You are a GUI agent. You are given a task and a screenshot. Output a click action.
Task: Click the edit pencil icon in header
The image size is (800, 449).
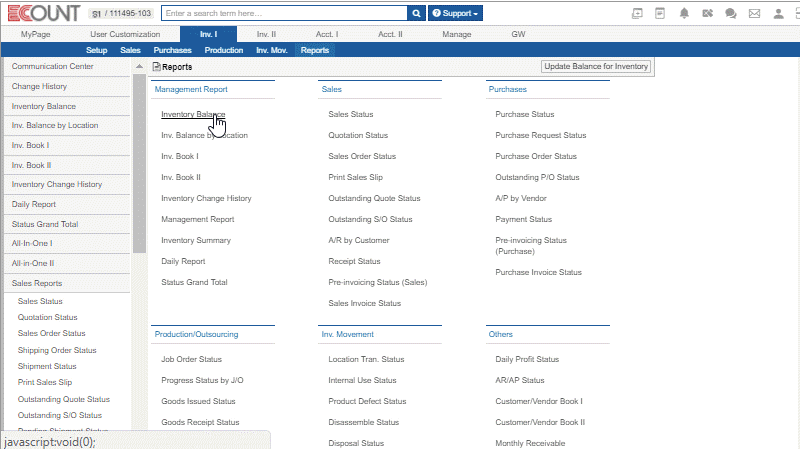[707, 13]
